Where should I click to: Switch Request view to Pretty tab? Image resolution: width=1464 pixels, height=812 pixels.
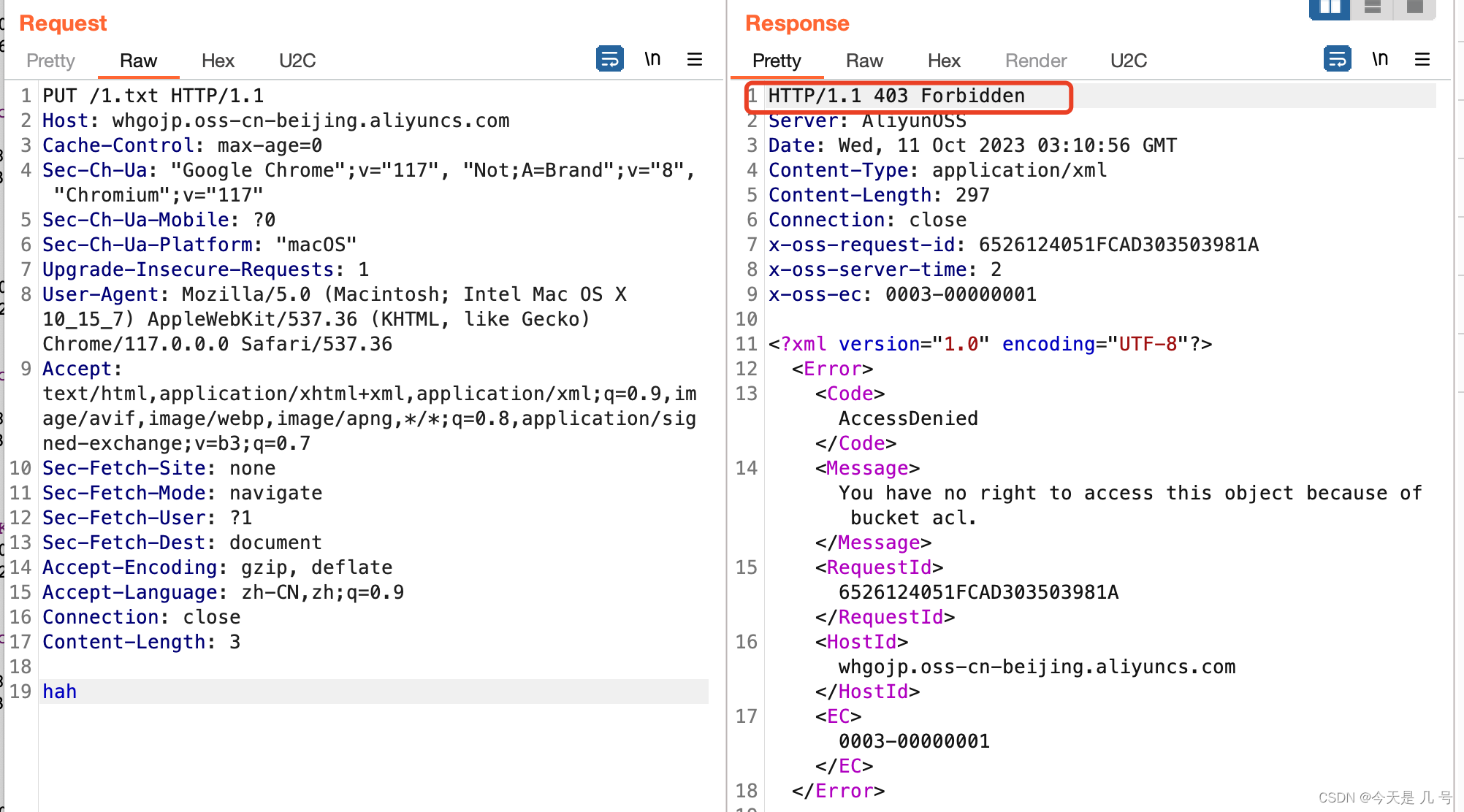[x=50, y=61]
